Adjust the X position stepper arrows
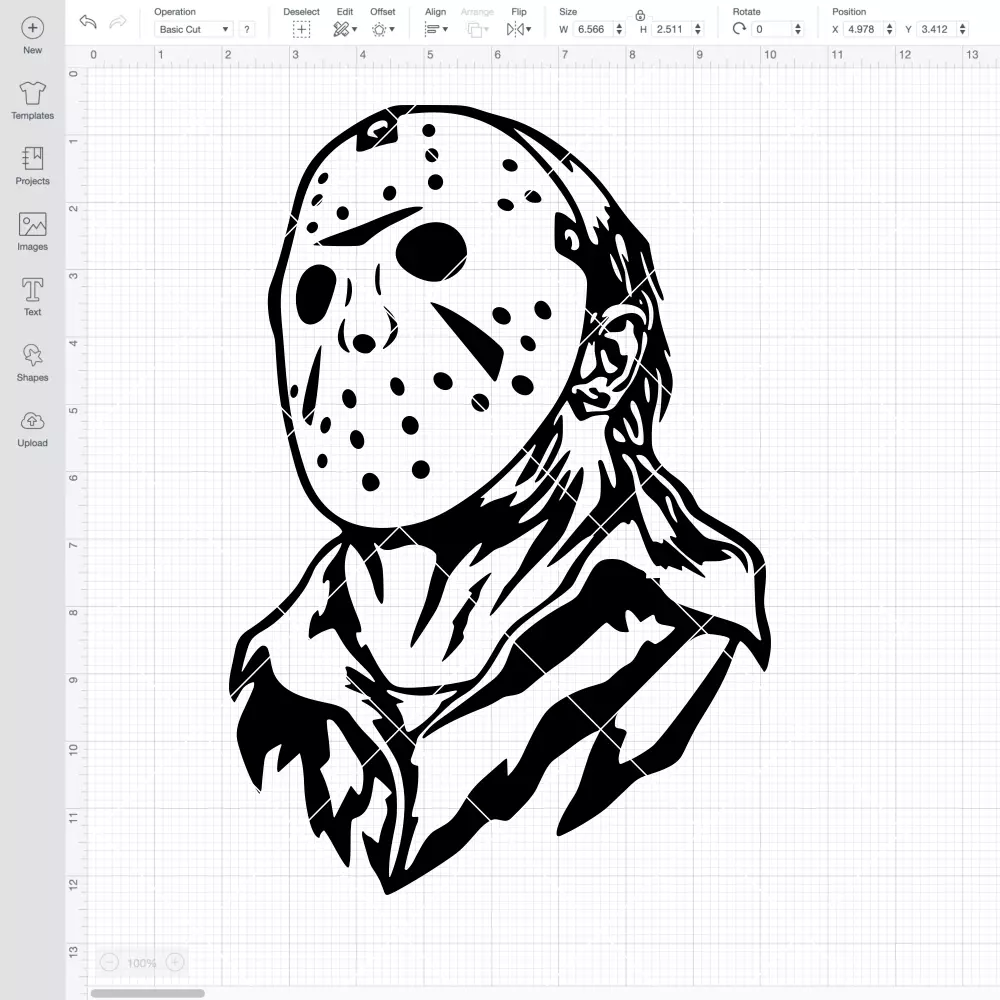1000x1000 pixels. click(890, 29)
